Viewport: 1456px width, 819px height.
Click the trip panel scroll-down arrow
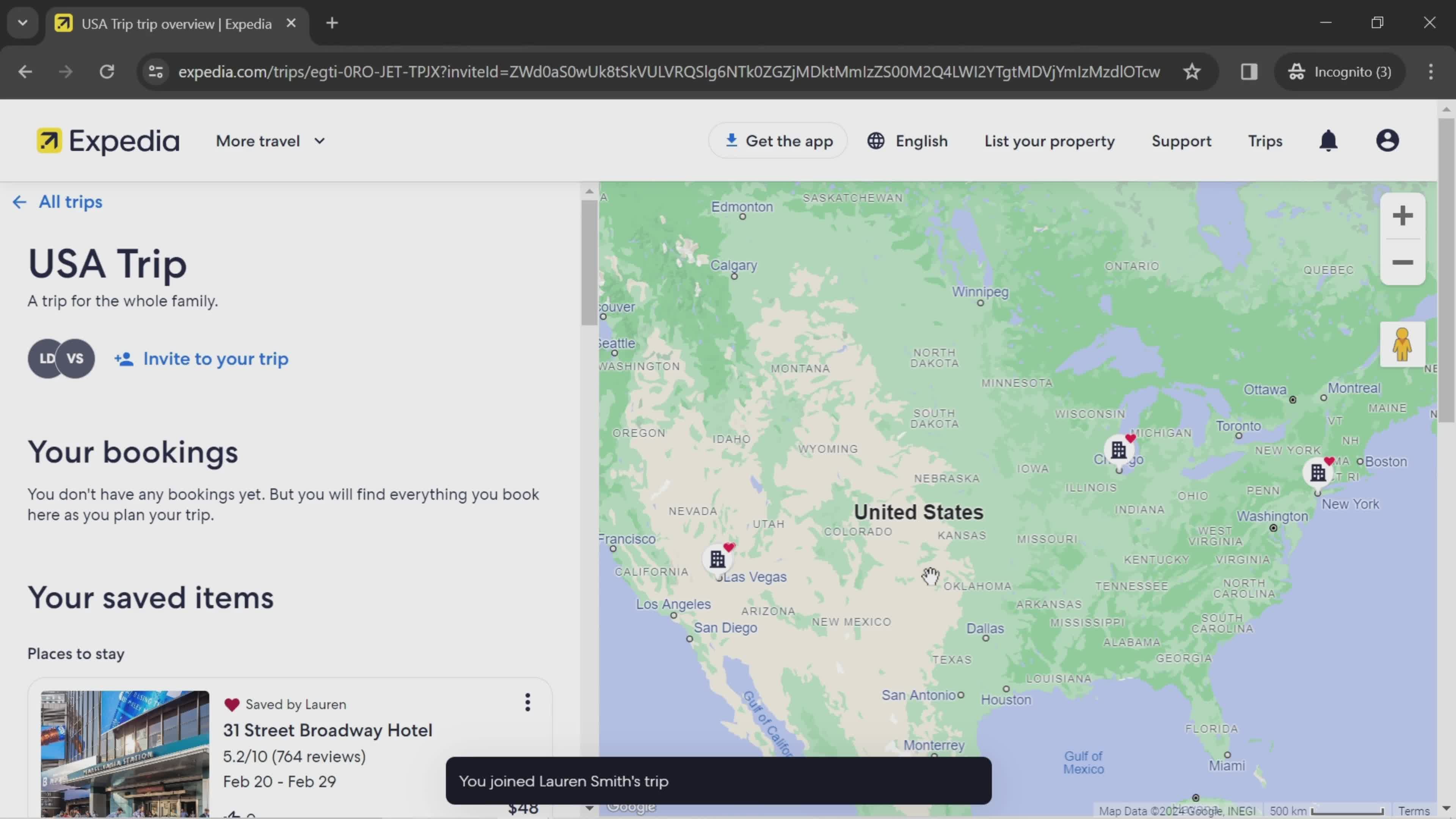[x=589, y=808]
